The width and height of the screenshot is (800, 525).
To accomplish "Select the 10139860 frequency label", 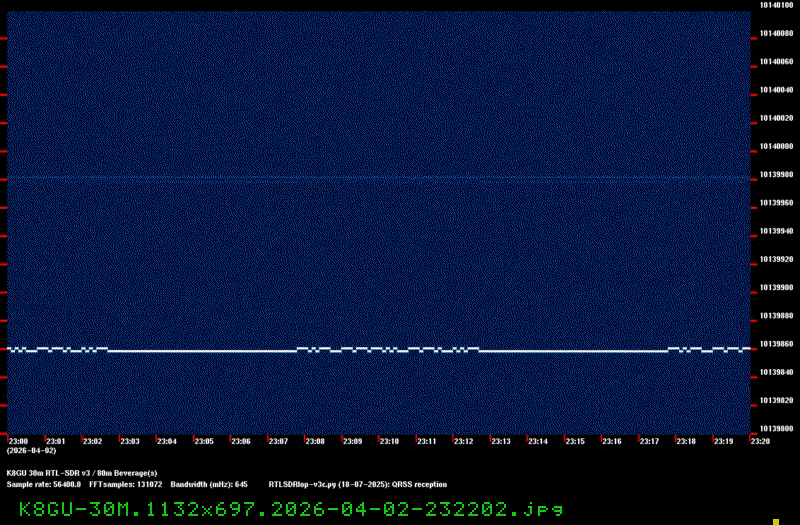I will 777,344.
